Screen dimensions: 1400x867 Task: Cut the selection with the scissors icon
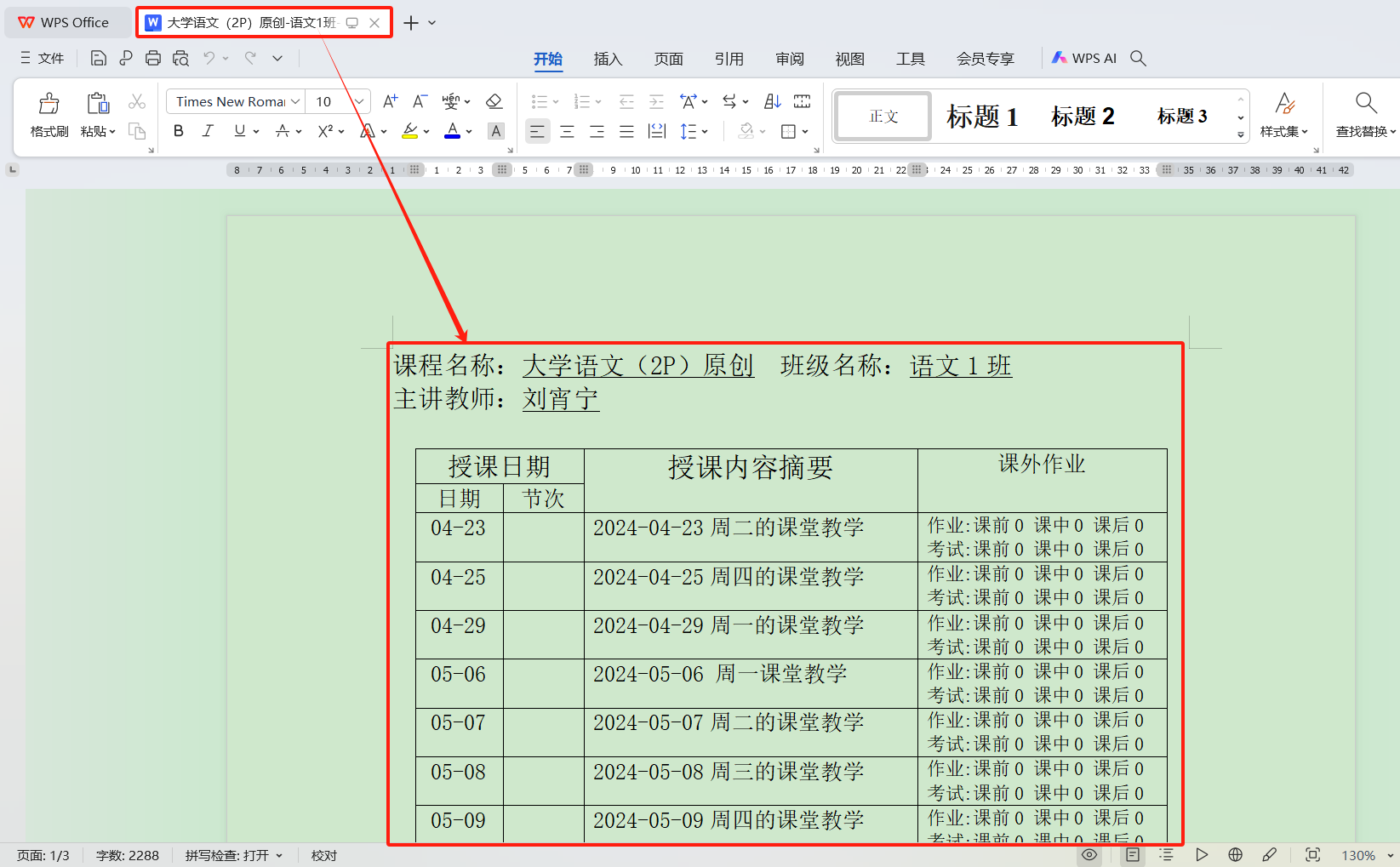(136, 101)
